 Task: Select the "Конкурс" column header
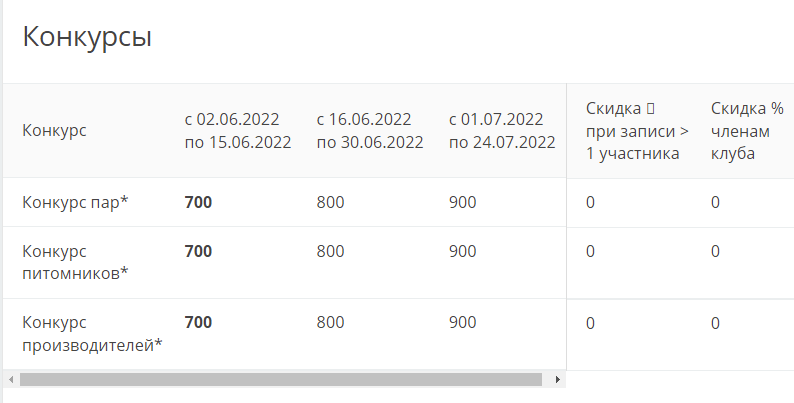click(54, 130)
